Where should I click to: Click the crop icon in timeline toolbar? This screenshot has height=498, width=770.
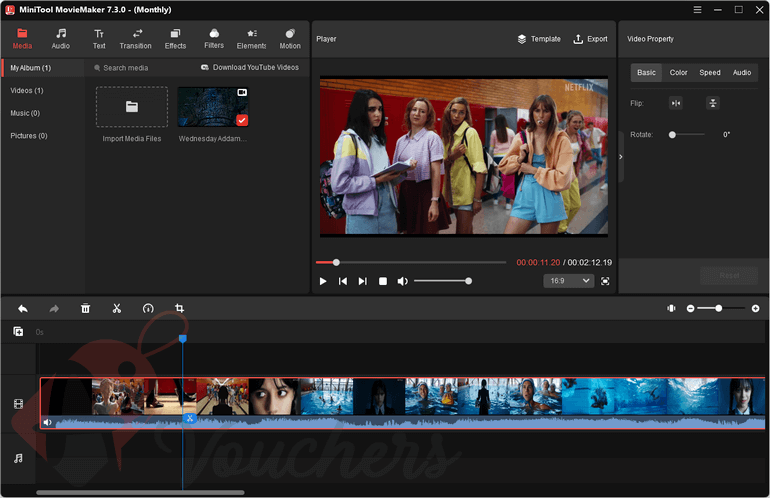[x=180, y=309]
